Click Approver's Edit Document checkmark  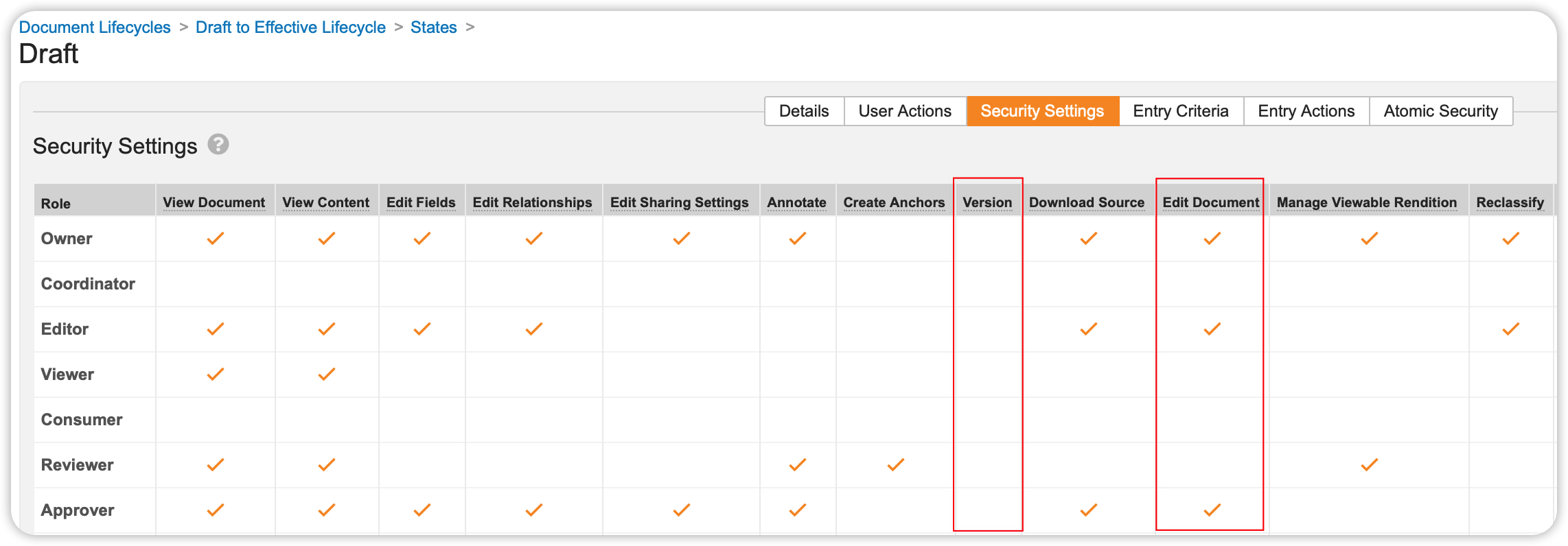point(1212,510)
